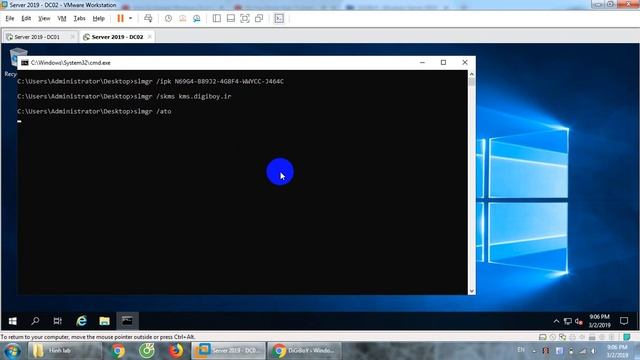Maximize the cmd.exe window
640x360 pixels.
tap(443, 62)
